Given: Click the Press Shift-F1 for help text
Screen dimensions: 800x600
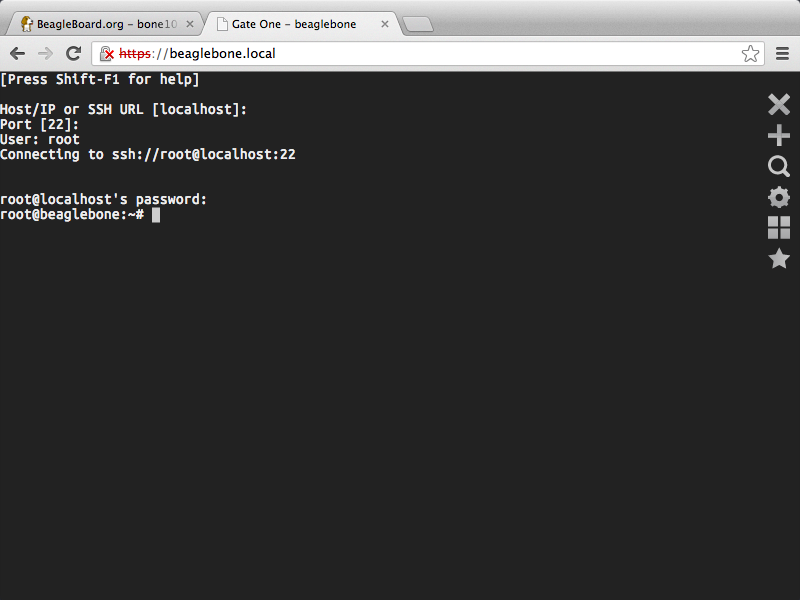Looking at the screenshot, I should (x=100, y=79).
